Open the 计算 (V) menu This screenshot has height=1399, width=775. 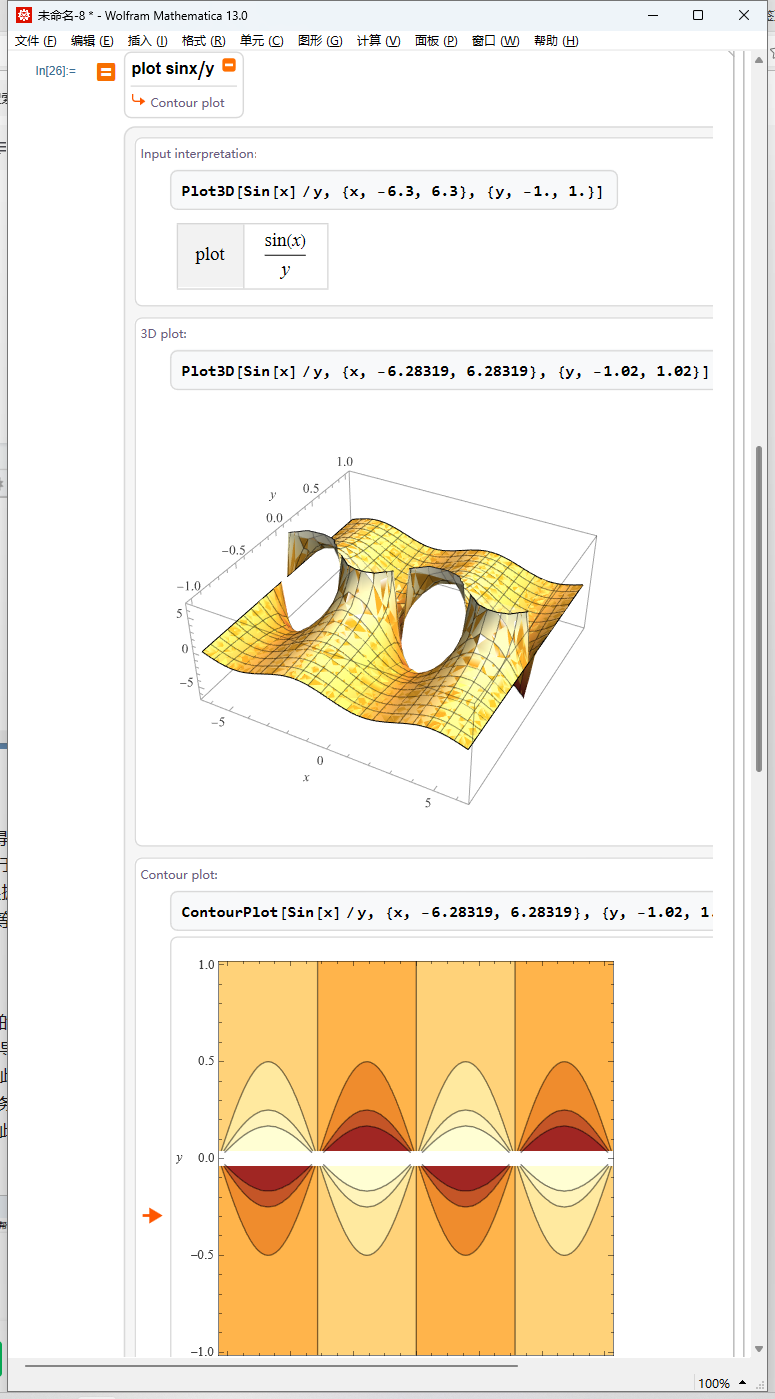(x=379, y=41)
